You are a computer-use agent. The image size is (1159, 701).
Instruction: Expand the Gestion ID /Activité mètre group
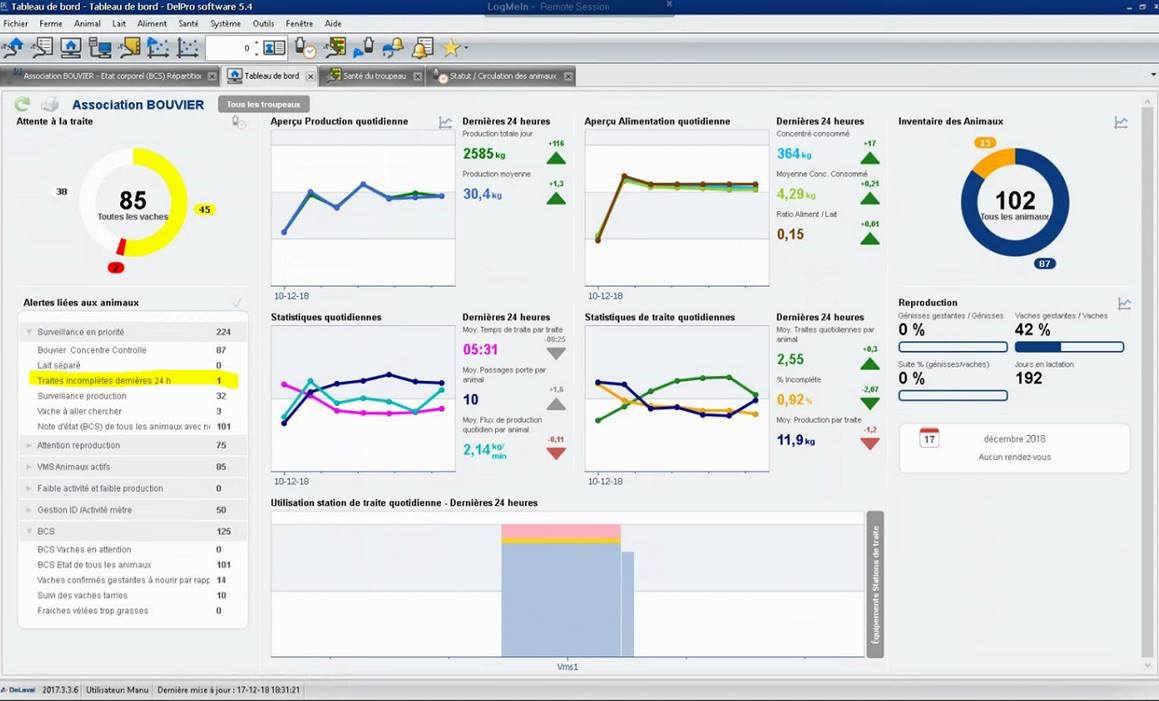[29, 509]
